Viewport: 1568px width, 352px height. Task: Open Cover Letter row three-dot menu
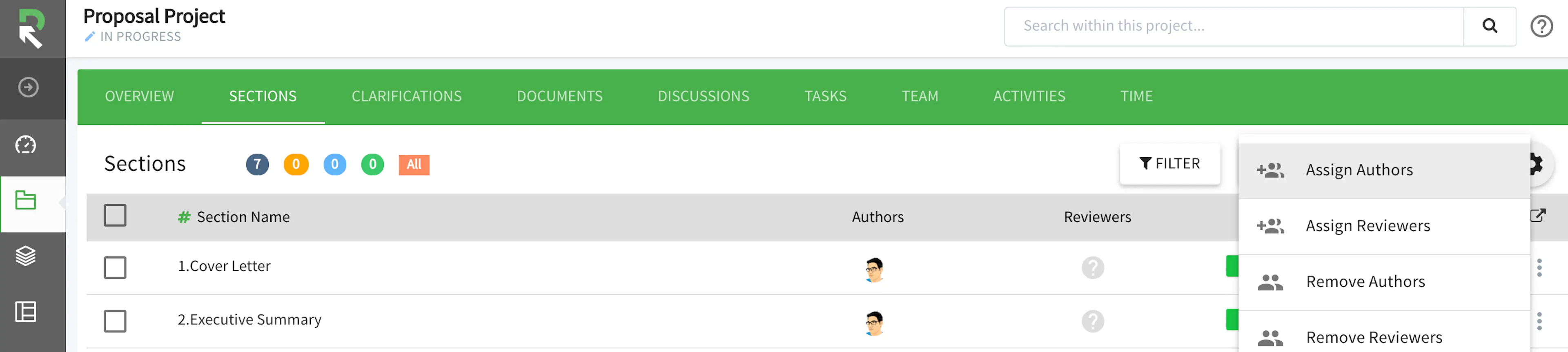coord(1539,267)
